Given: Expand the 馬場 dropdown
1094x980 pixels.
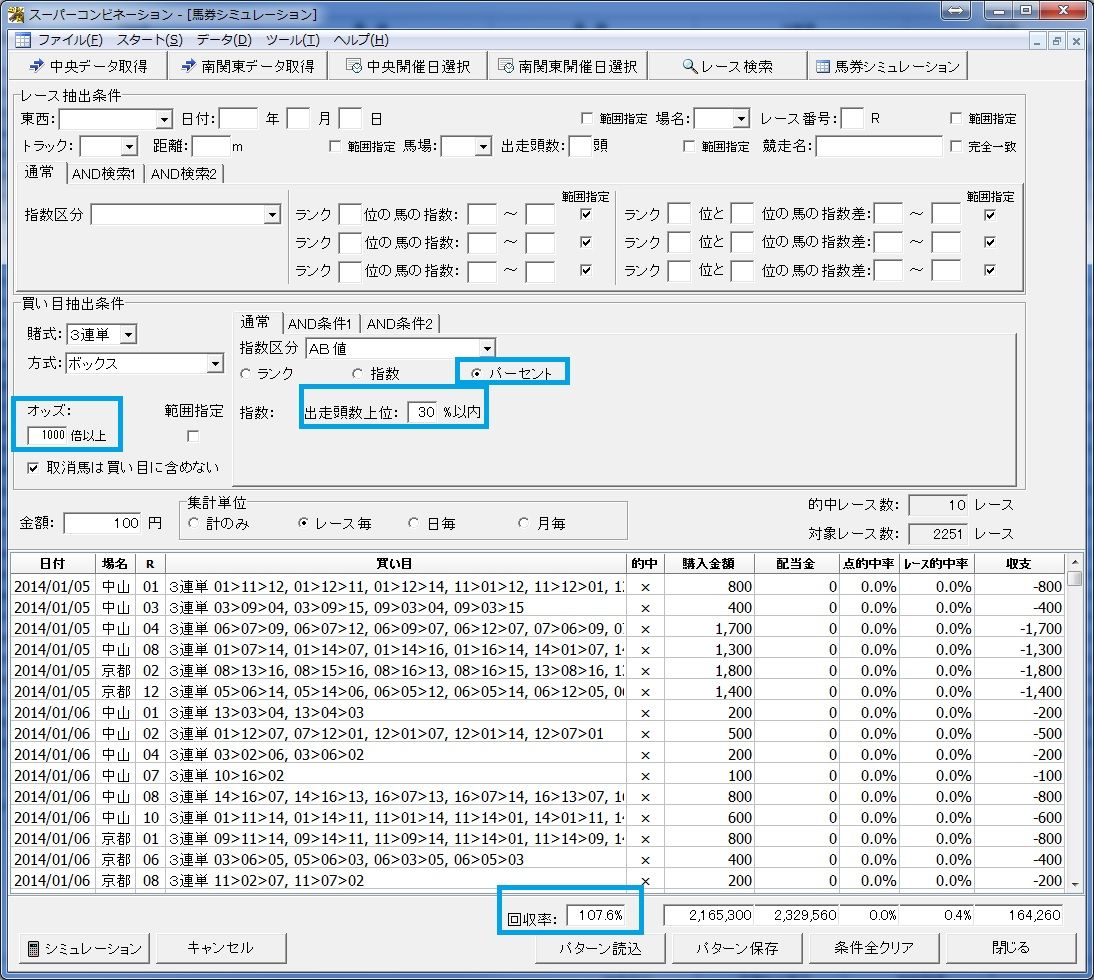Looking at the screenshot, I should pos(483,146).
